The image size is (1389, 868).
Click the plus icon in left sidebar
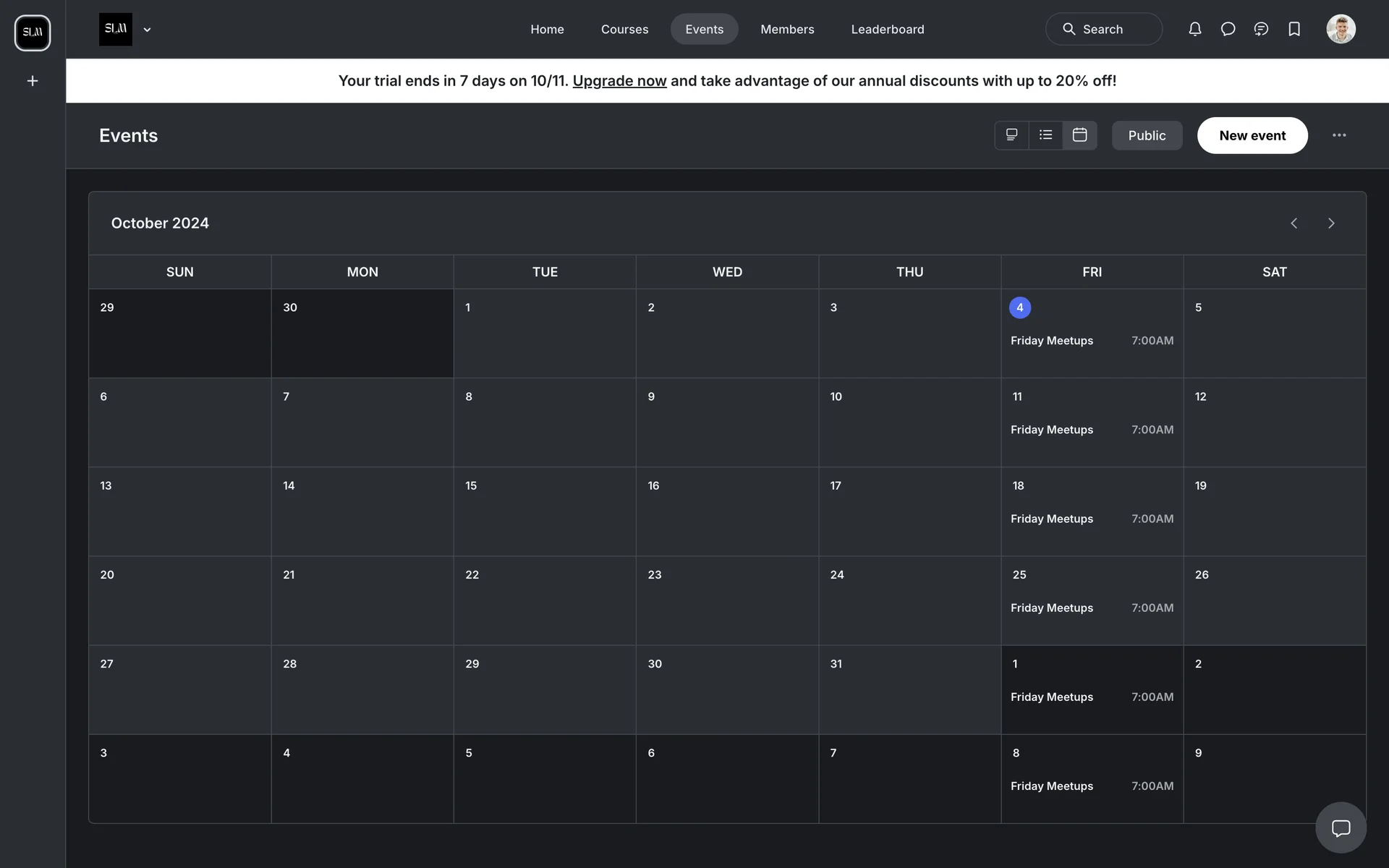click(x=33, y=81)
